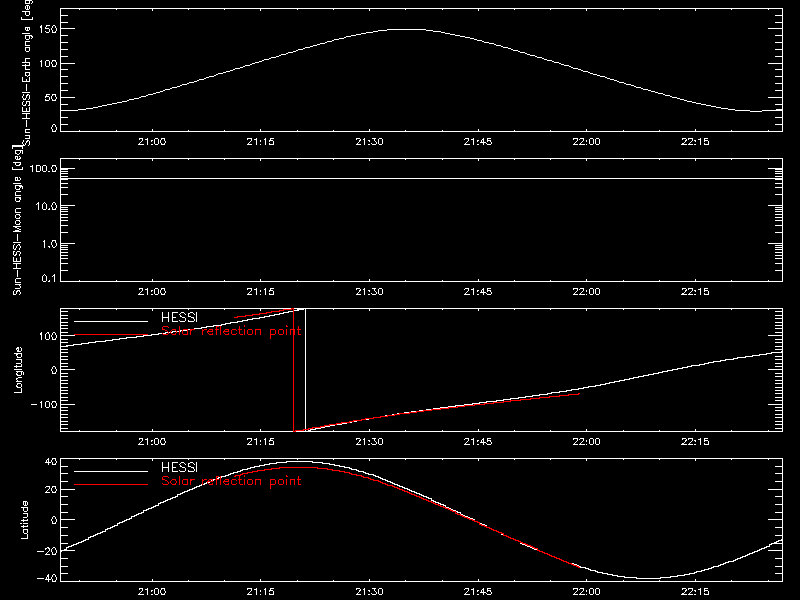Select the 50 tick label on Earth angle plot
This screenshot has width=800, height=600.
point(51,97)
